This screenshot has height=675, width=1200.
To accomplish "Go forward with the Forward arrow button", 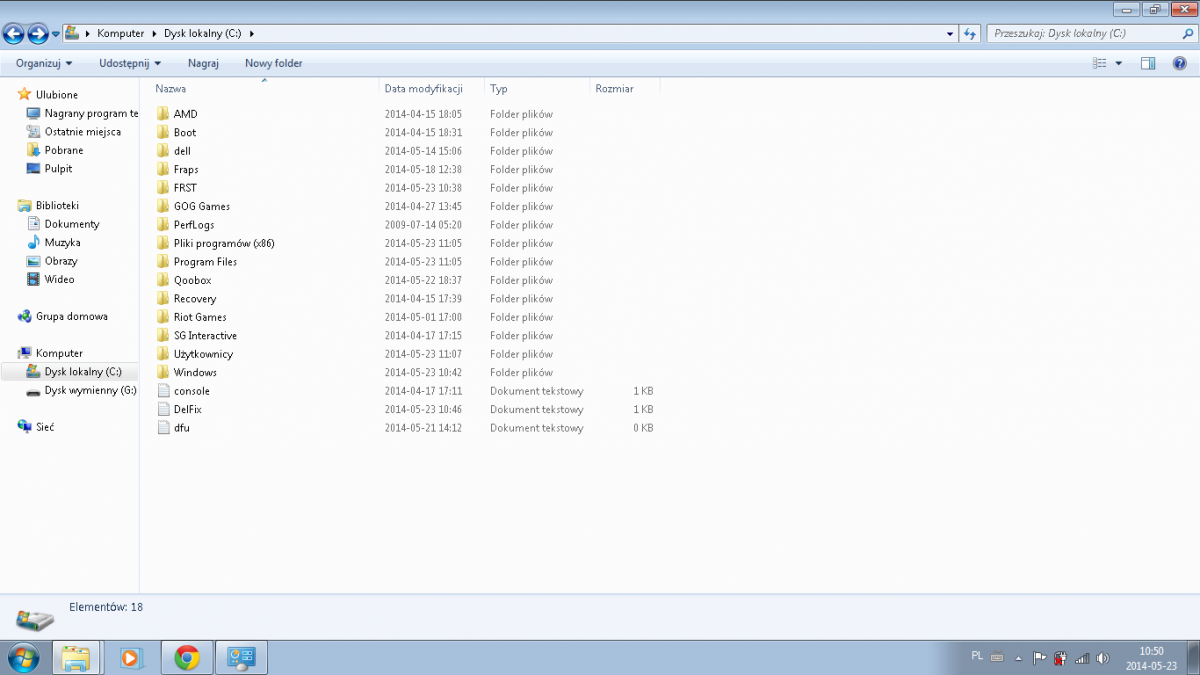I will (x=38, y=34).
